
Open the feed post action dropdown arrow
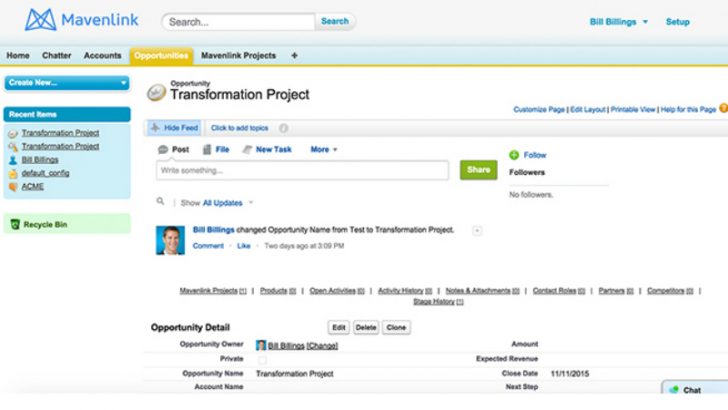click(477, 231)
